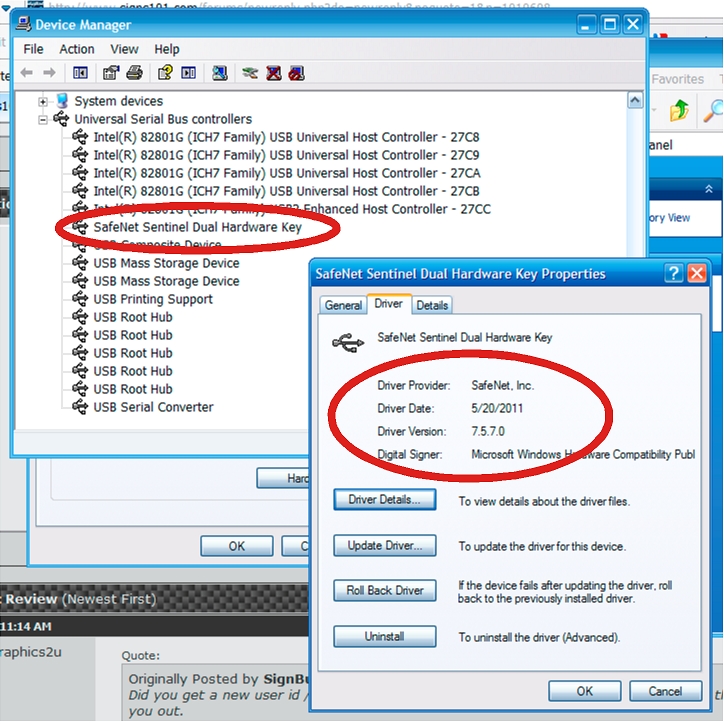Select the first USB Mass Storage Device

[x=166, y=263]
